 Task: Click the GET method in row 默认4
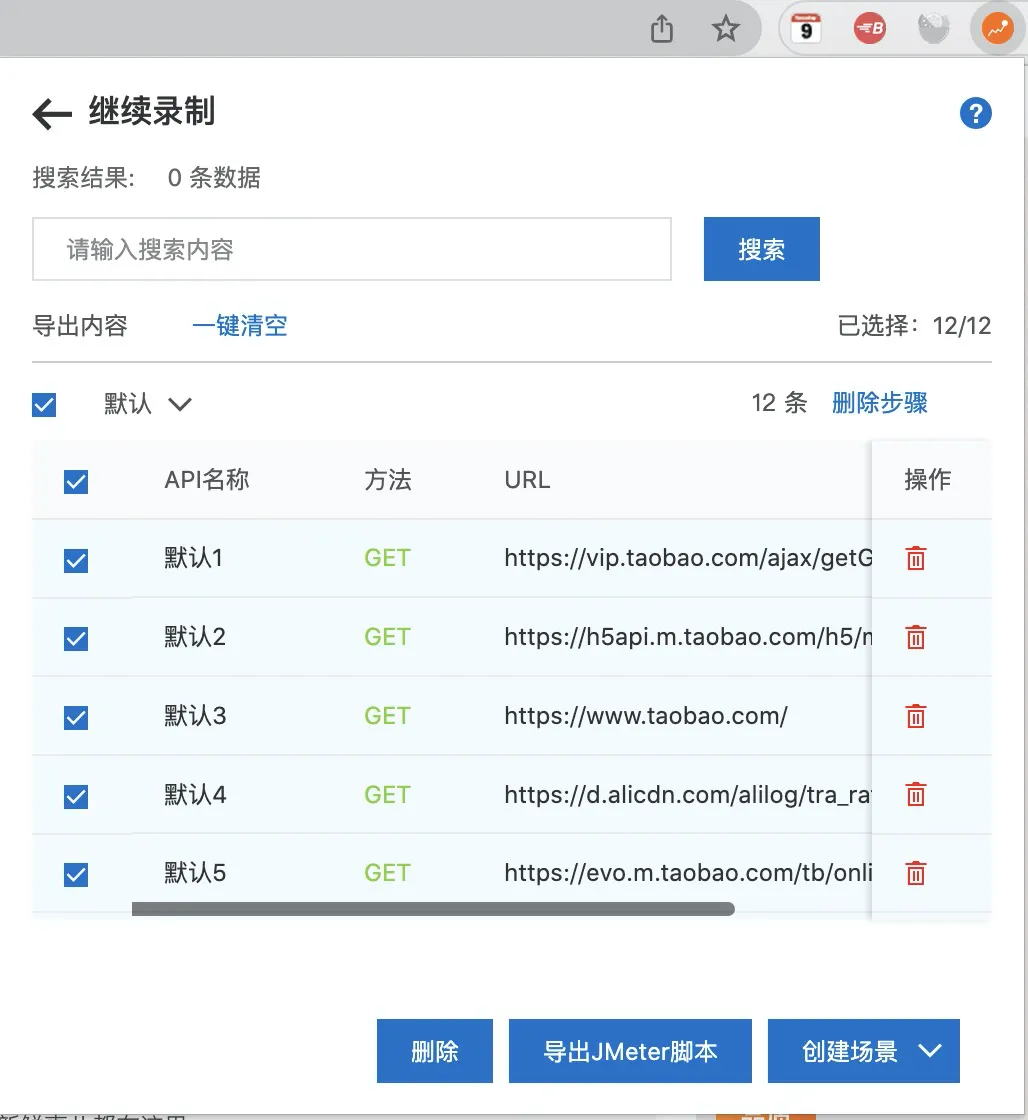tap(387, 794)
